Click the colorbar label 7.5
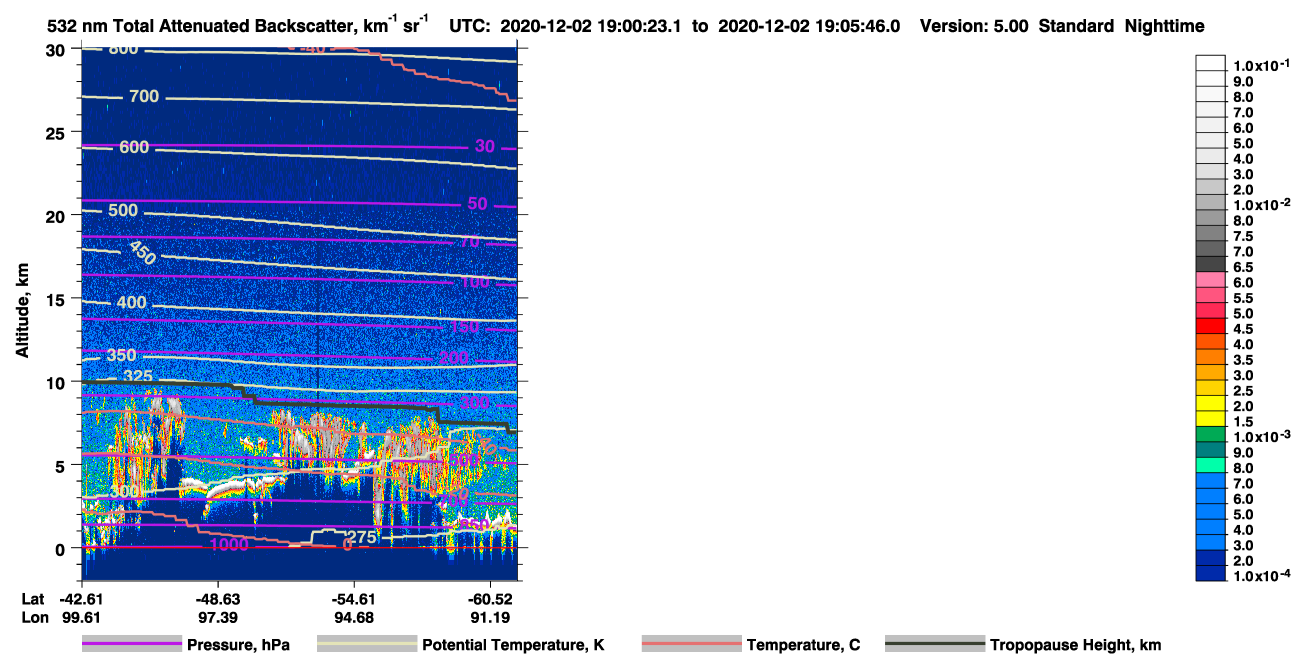 click(1243, 236)
